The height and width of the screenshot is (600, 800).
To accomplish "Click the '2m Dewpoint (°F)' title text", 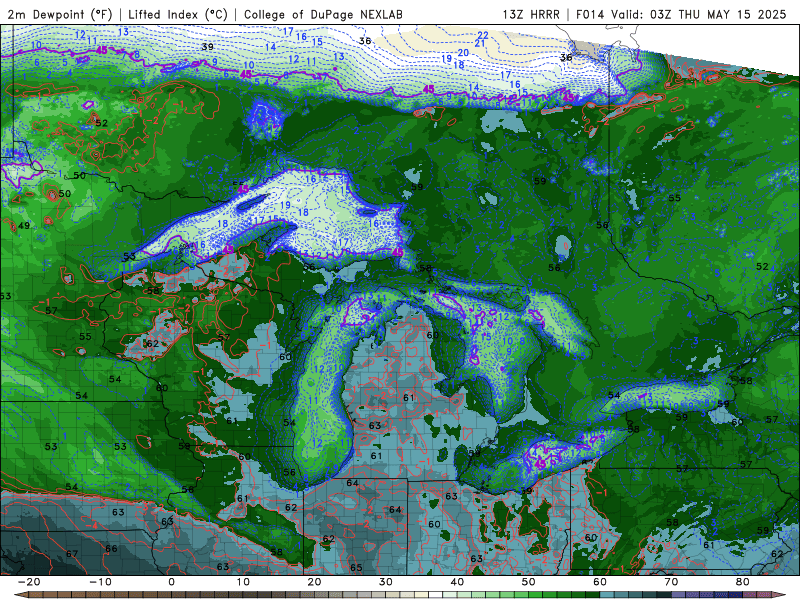I will point(60,14).
